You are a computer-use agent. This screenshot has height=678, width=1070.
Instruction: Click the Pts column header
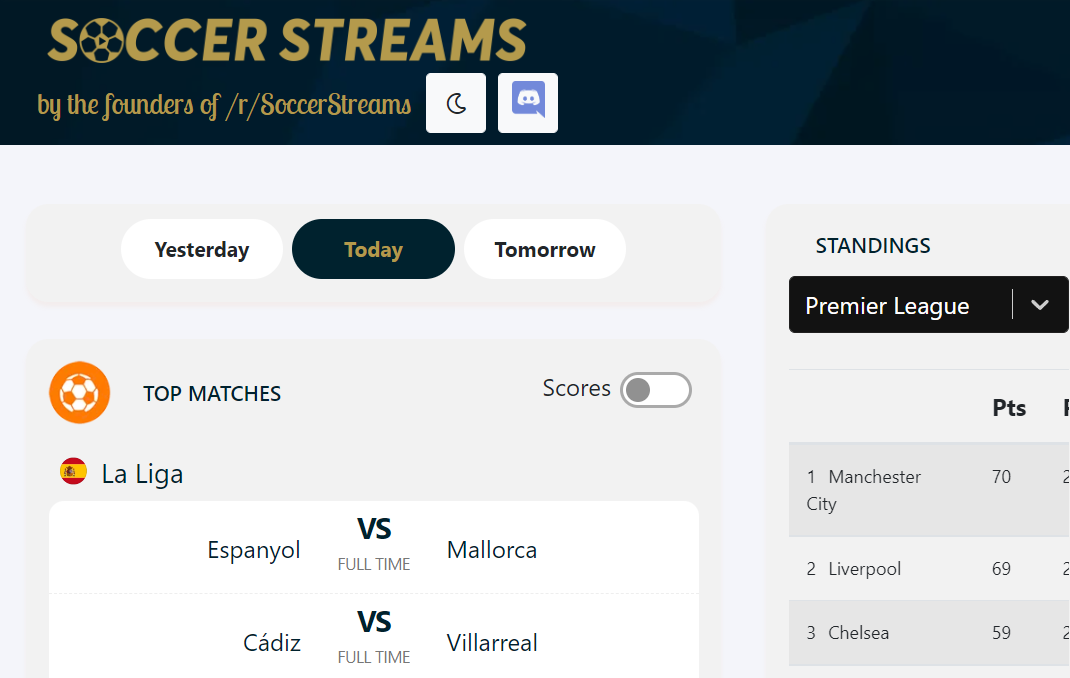(1009, 408)
